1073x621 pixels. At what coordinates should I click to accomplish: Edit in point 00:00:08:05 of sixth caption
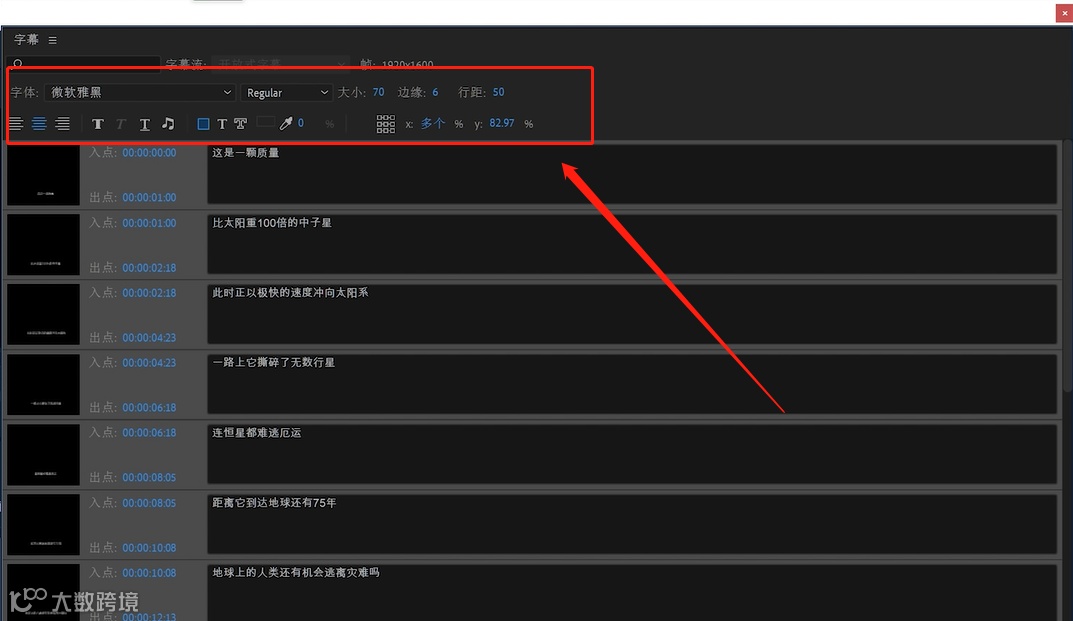point(149,503)
